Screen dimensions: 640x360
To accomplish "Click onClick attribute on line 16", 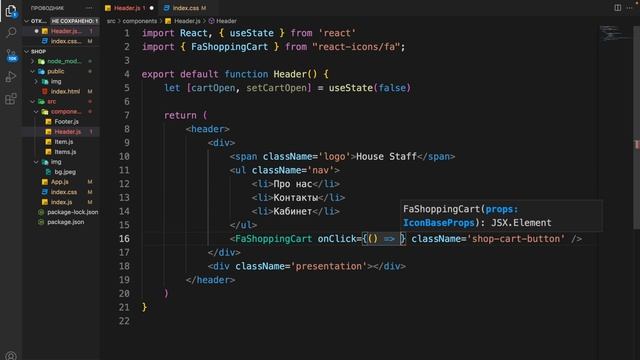I will click(337, 239).
